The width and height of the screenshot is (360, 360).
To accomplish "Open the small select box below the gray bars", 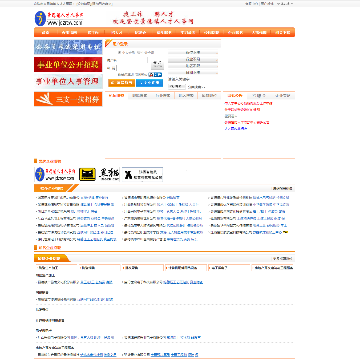I will pyautogui.click(x=177, y=86).
